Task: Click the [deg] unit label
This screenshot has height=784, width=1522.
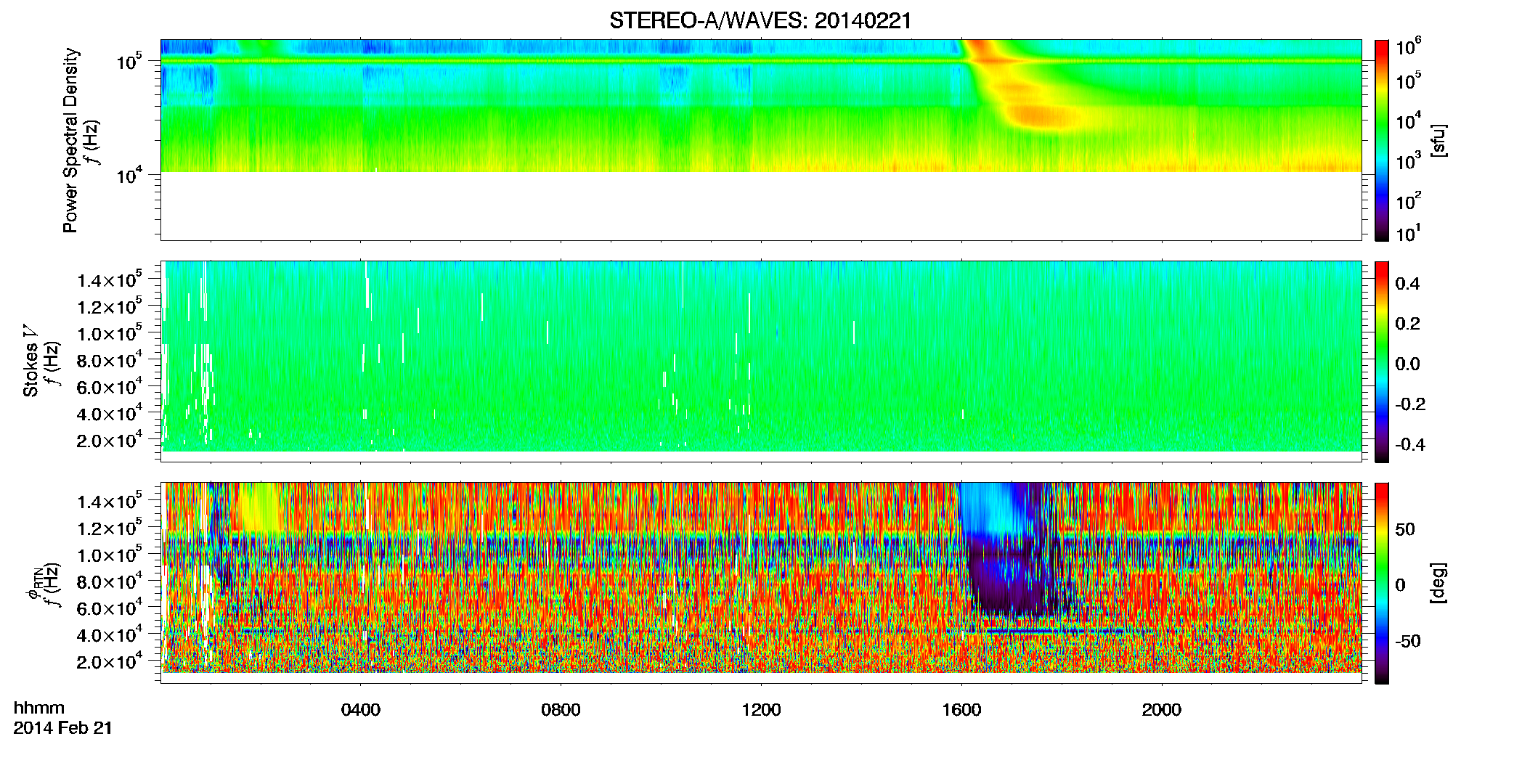Action: tap(1438, 583)
